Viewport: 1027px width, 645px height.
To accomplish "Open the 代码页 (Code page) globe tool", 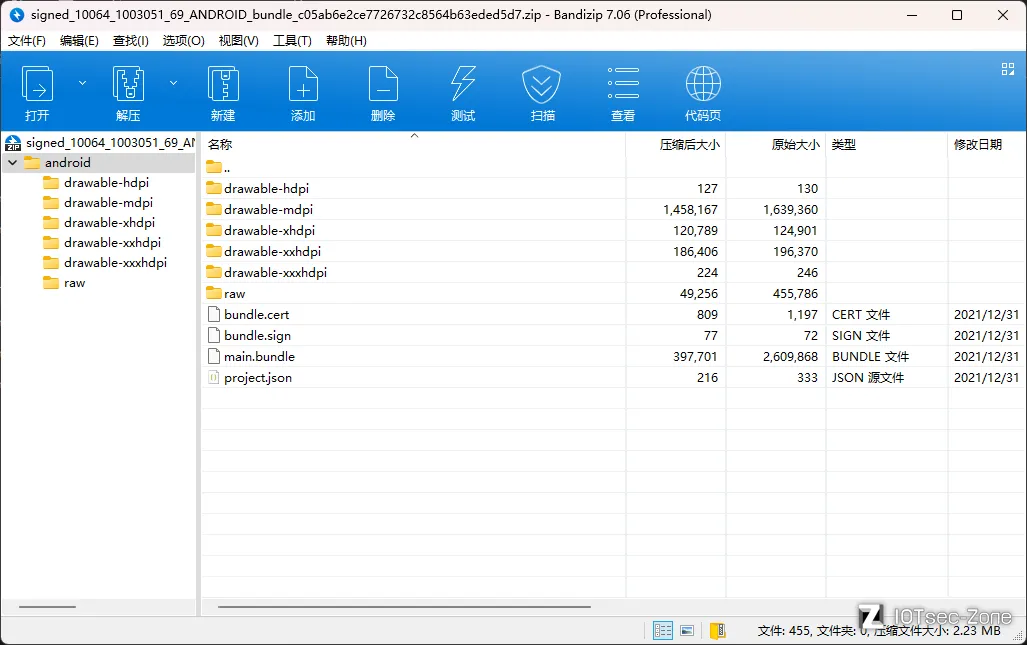I will tap(703, 84).
